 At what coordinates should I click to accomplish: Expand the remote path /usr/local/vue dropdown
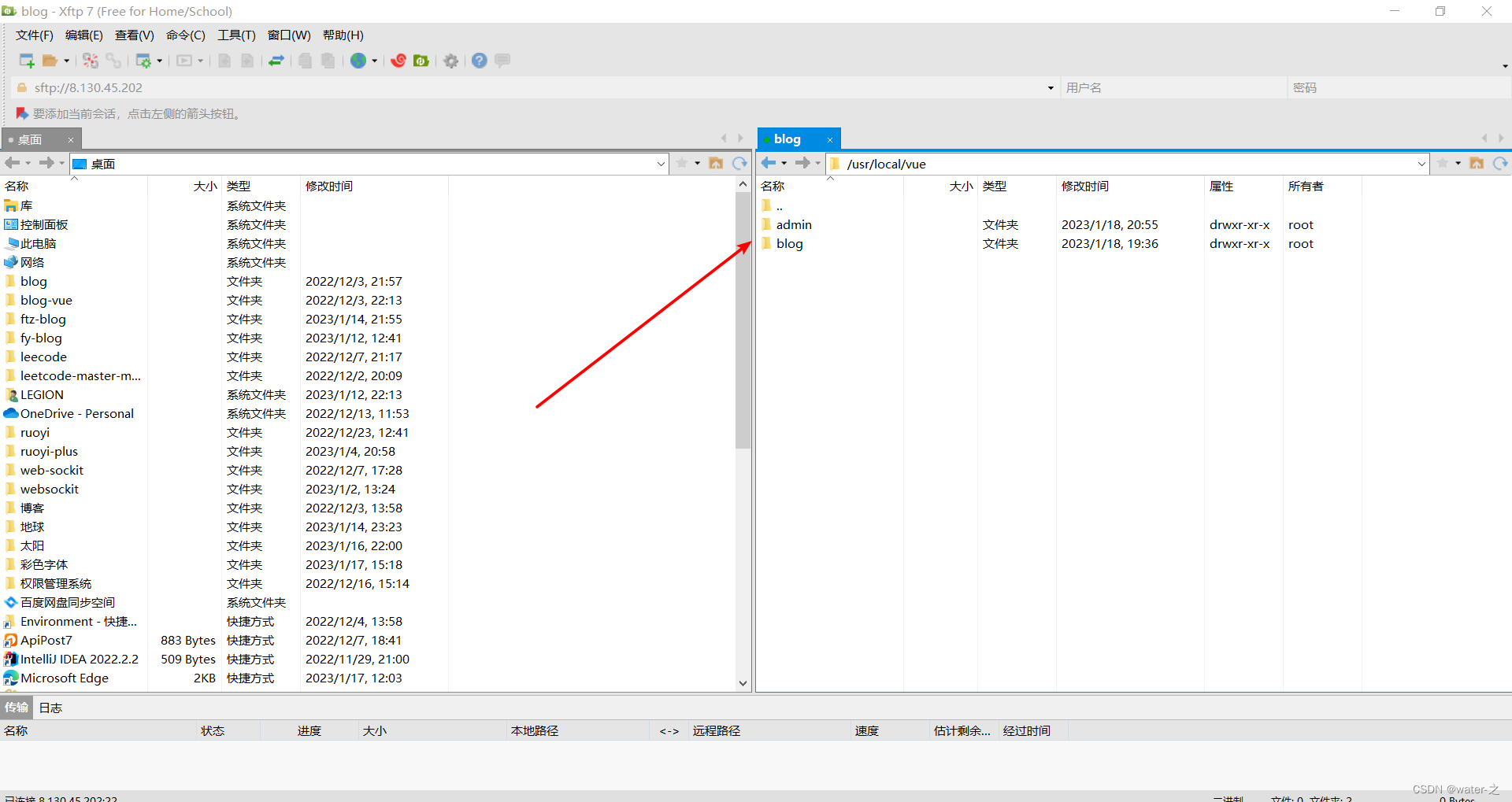1421,164
